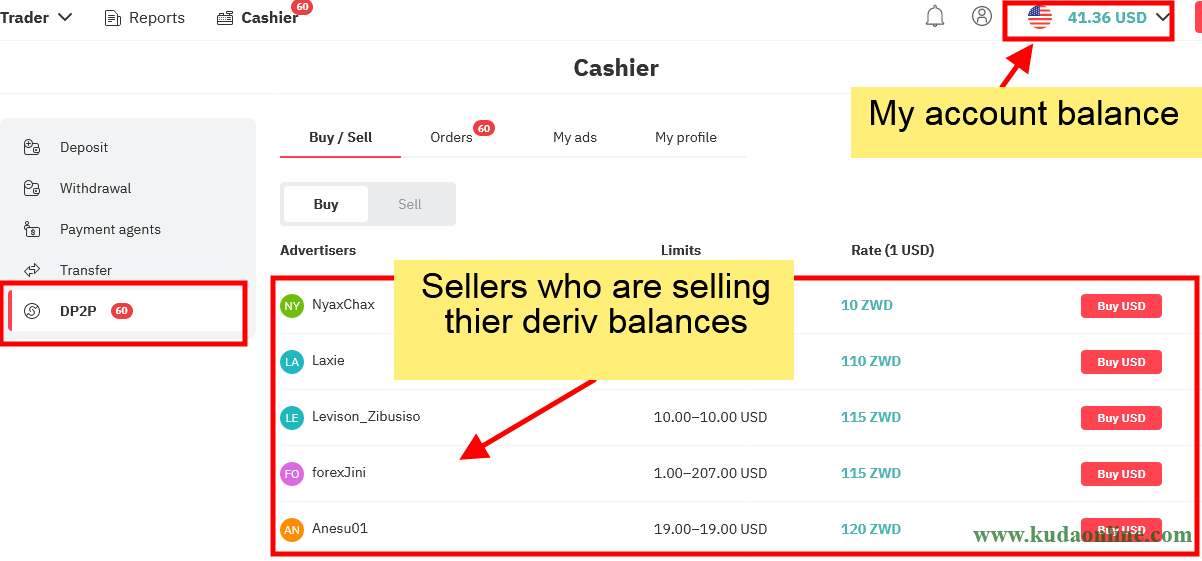Open advertiser Levison_Zibusiso

point(366,416)
